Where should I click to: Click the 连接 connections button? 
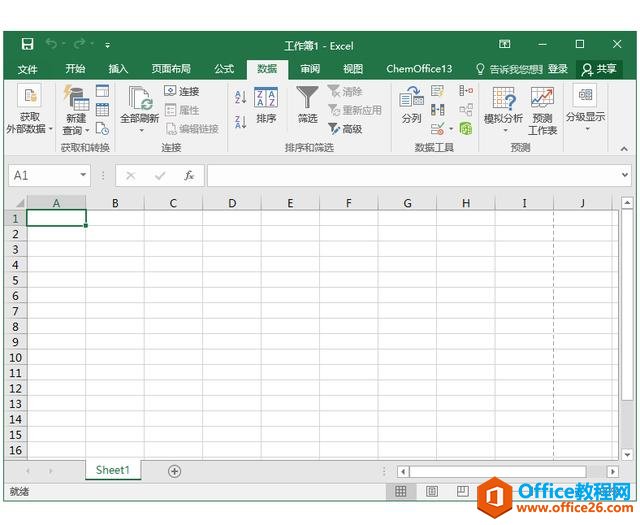click(x=182, y=91)
